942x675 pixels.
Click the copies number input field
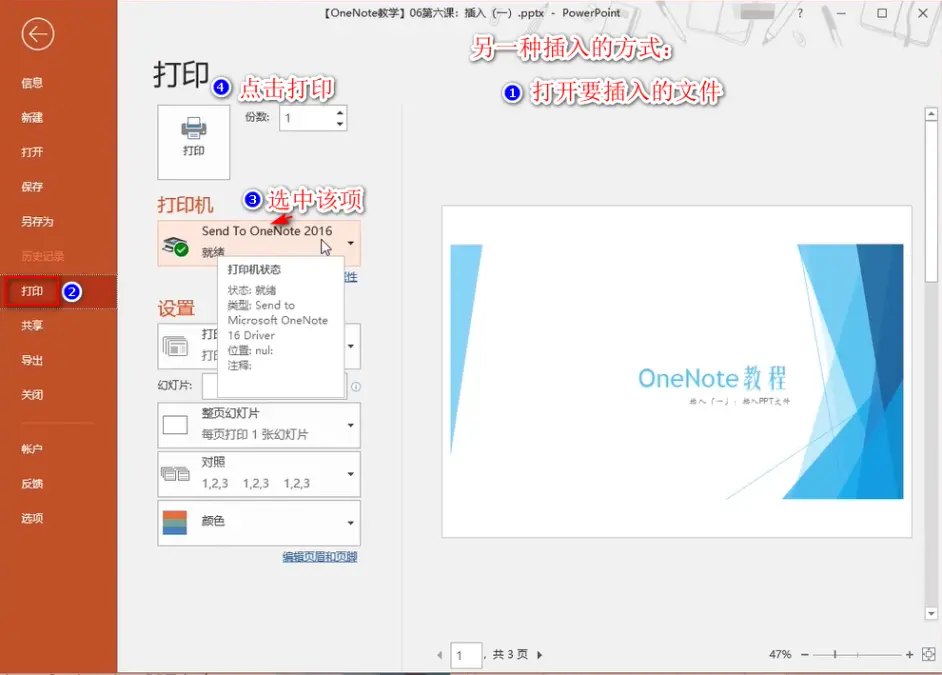click(x=307, y=118)
